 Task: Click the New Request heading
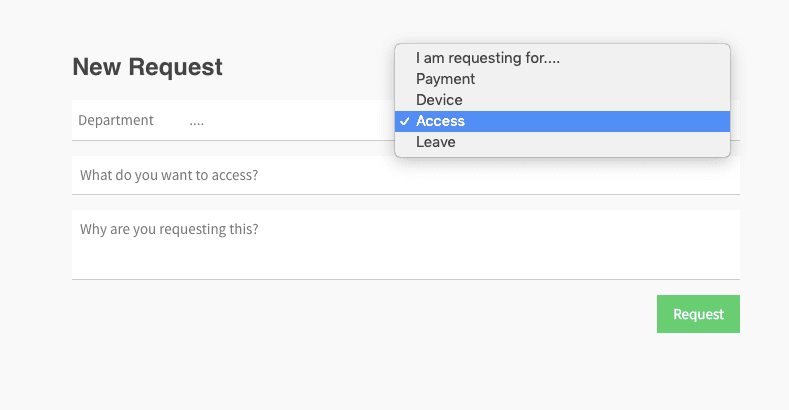pos(148,68)
